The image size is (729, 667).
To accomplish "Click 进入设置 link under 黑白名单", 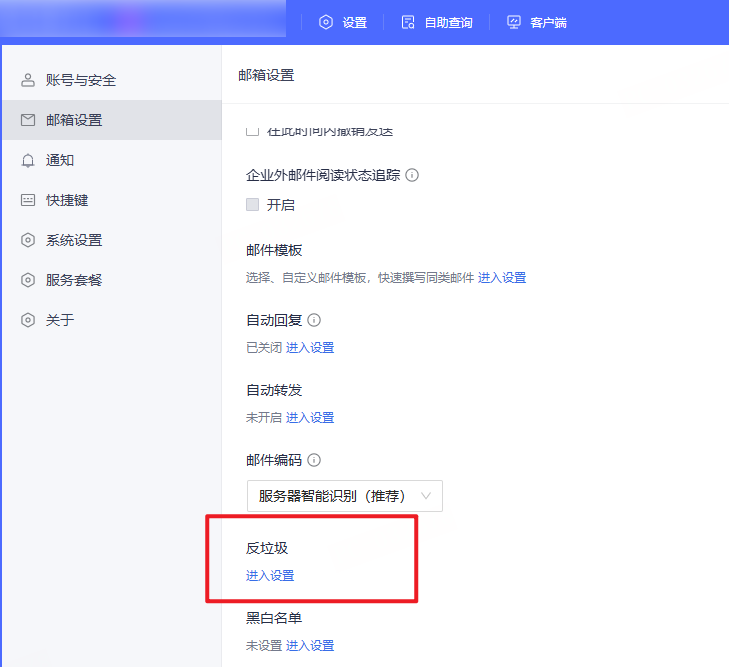I will [x=310, y=646].
